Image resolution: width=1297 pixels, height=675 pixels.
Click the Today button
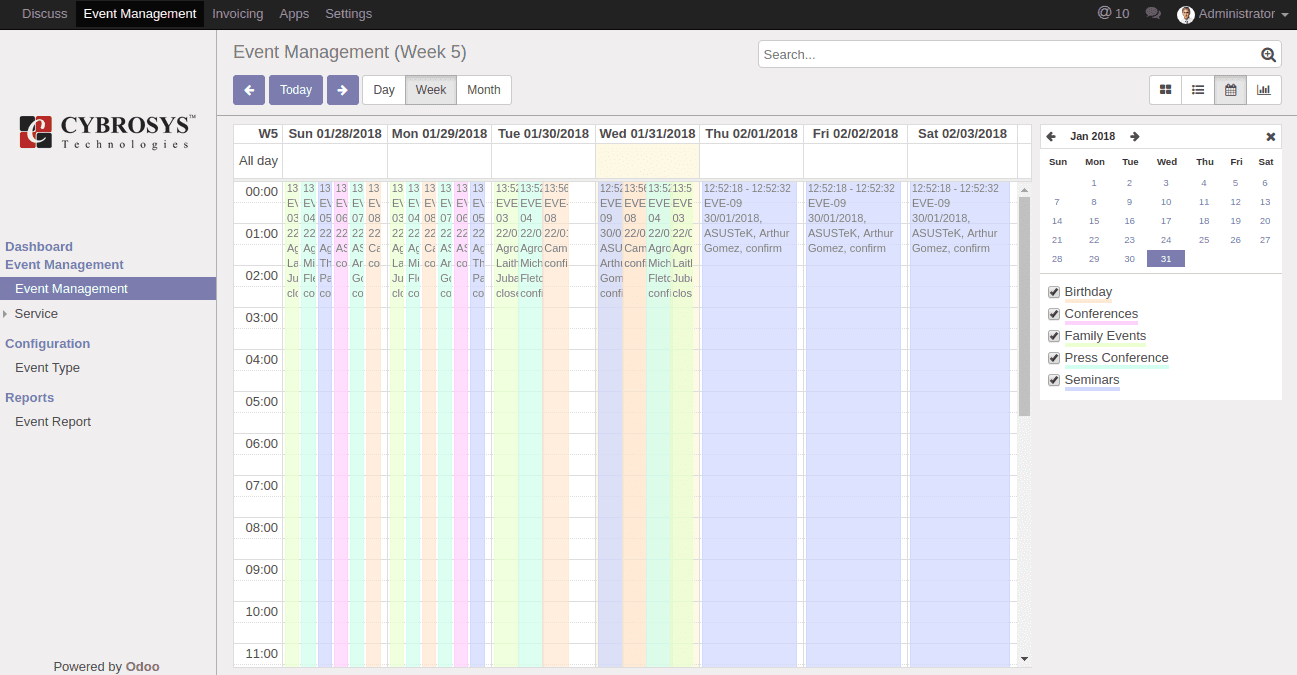click(x=295, y=89)
